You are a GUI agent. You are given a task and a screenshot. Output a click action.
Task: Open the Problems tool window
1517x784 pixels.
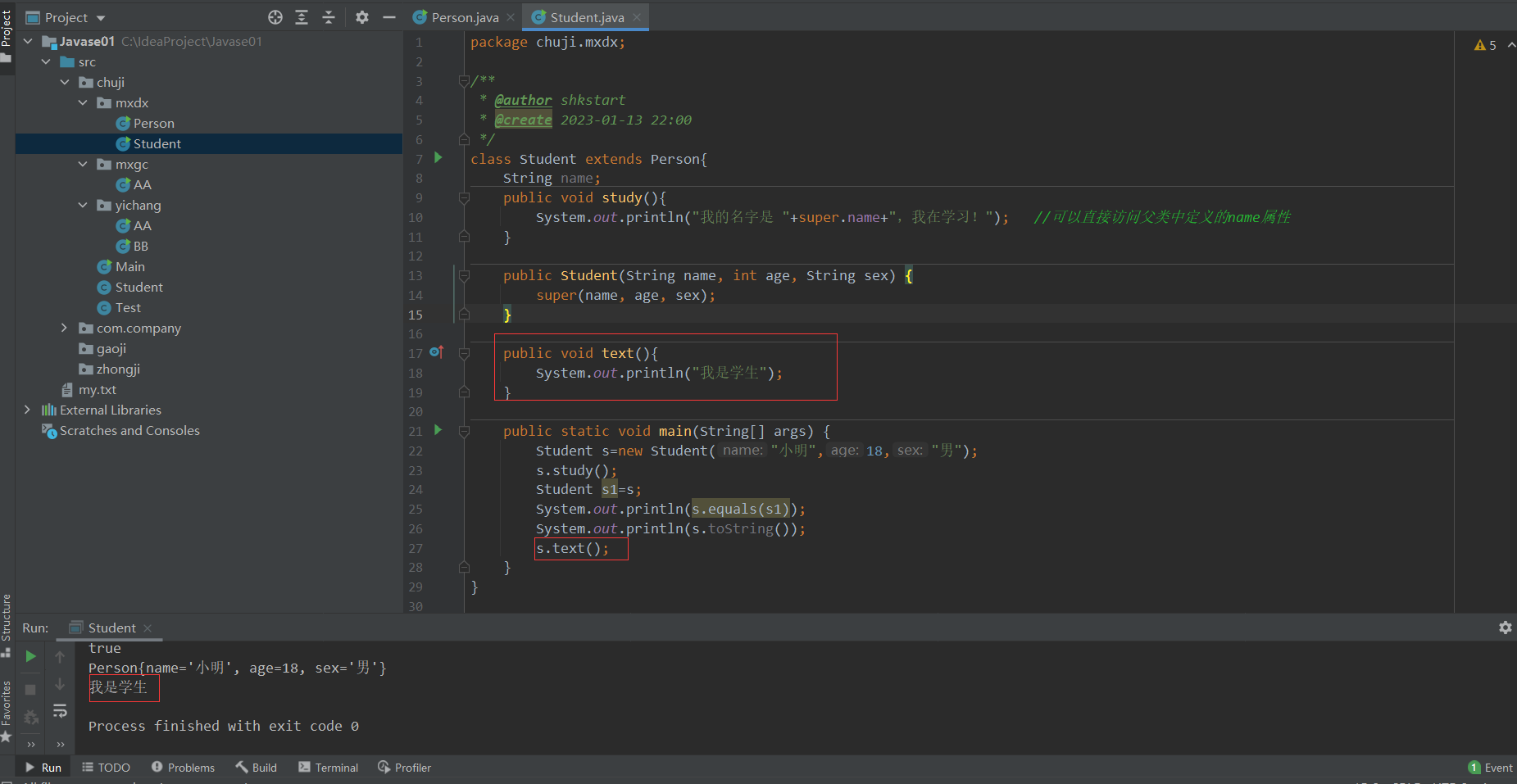[184, 768]
